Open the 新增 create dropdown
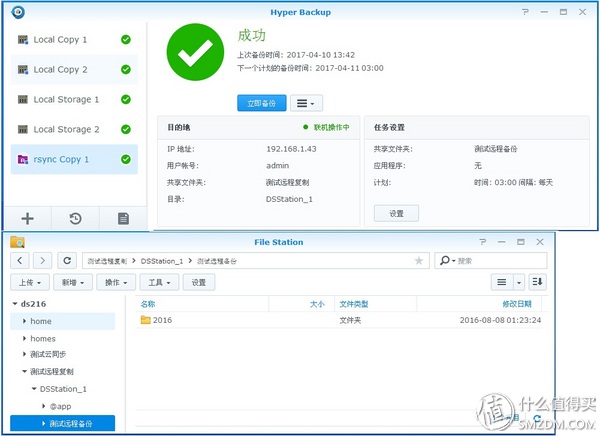The image size is (600, 436). point(73,283)
